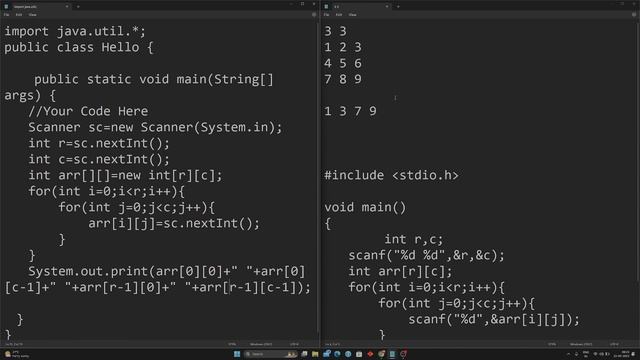Screen dimensions: 640x360
Task: Switch to Notepad via its taskbar icon
Action: (392, 354)
